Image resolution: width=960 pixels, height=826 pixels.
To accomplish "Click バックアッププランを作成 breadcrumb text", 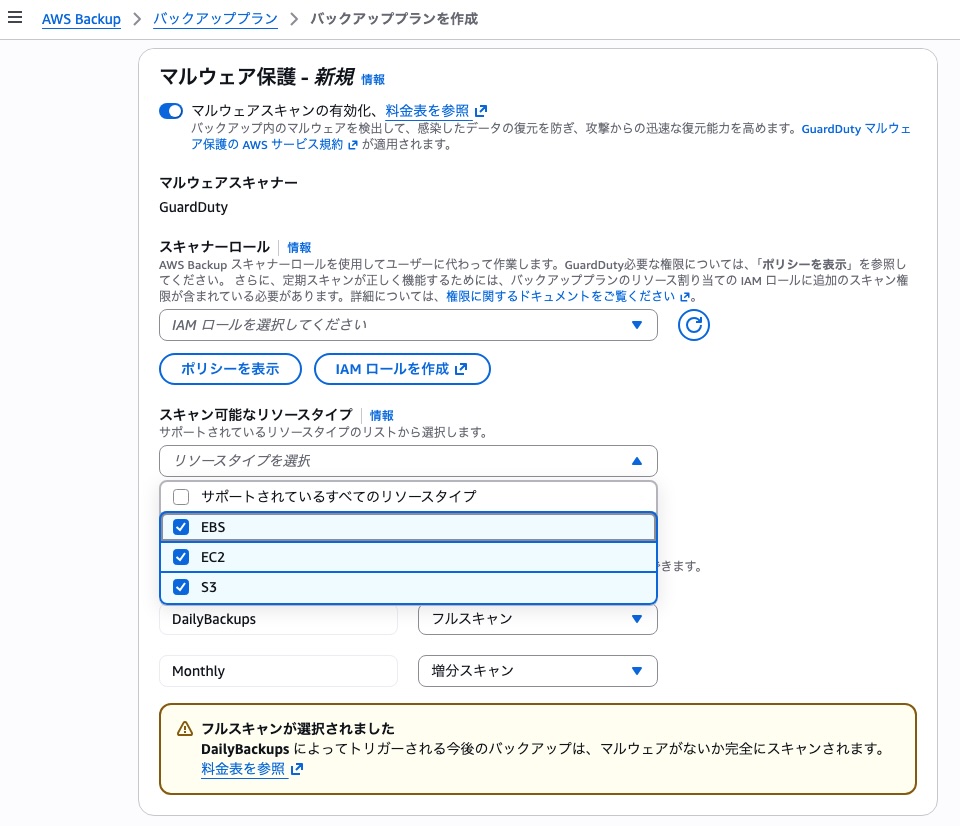I will (x=394, y=19).
